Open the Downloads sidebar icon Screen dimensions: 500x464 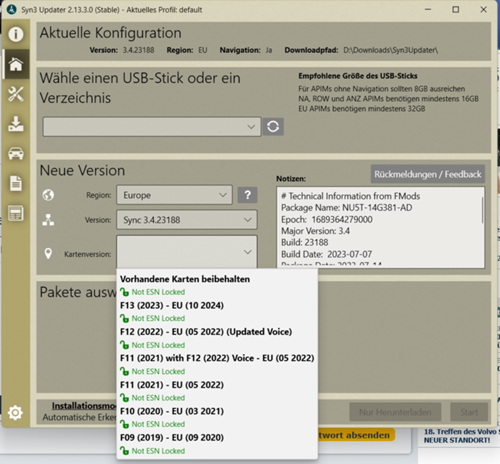[x=16, y=124]
